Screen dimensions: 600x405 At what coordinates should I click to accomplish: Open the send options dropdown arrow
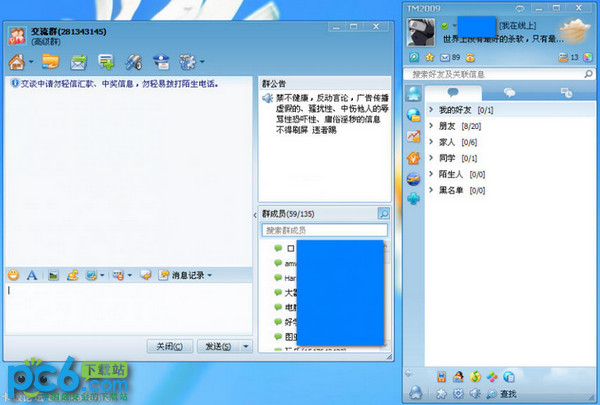pyautogui.click(x=246, y=346)
